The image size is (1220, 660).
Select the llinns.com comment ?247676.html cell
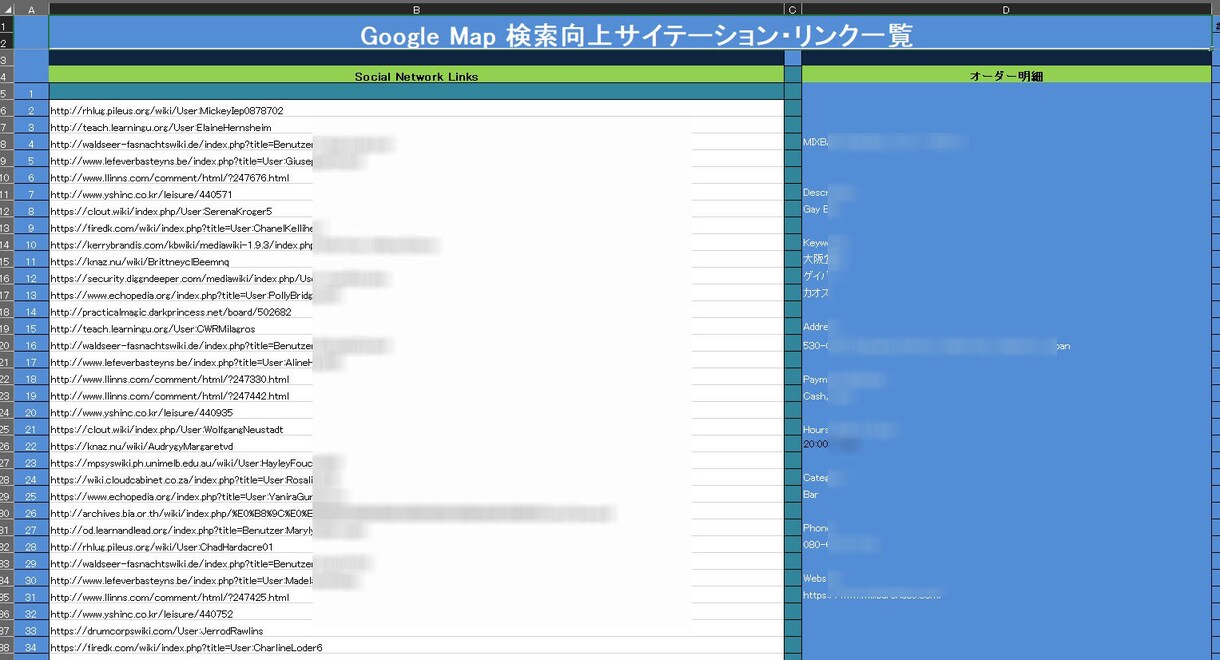416,177
